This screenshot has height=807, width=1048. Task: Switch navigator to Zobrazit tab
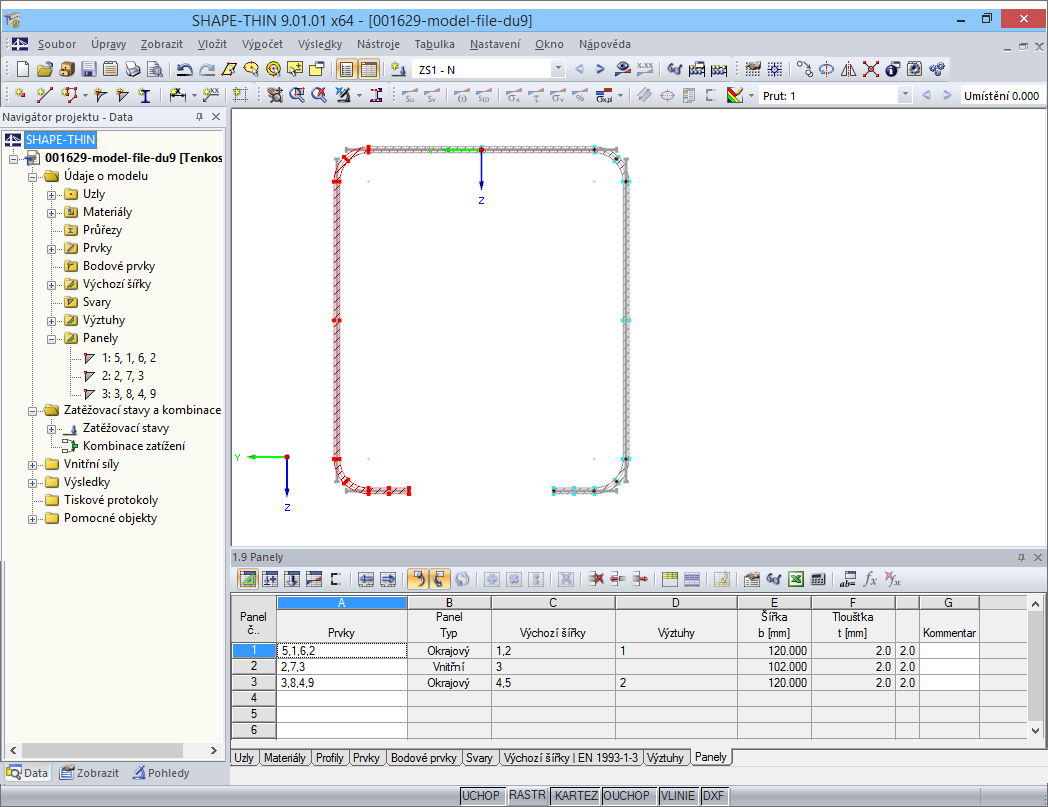tap(90, 773)
